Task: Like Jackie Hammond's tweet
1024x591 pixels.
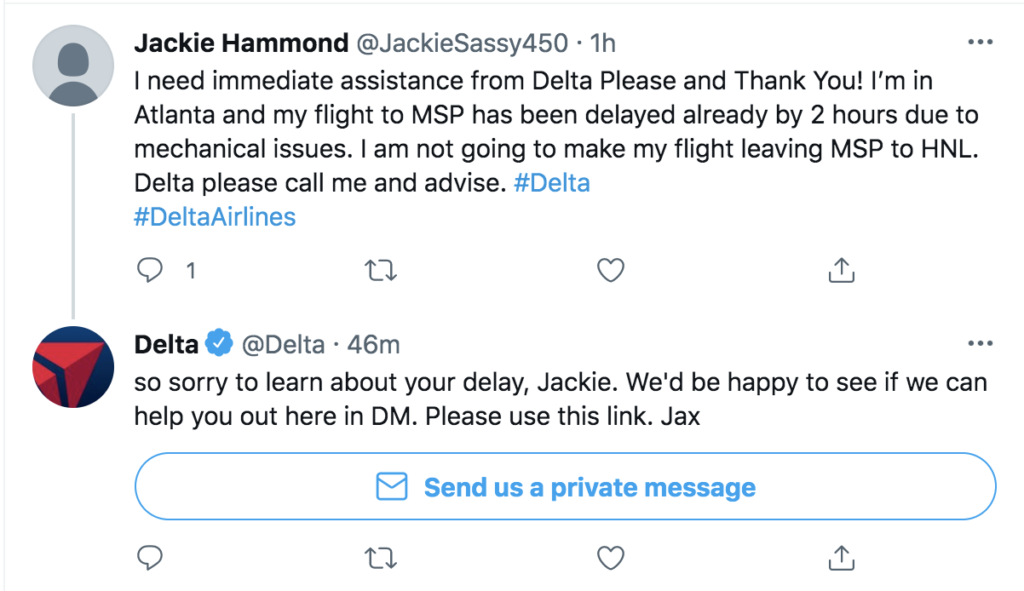Action: coord(610,270)
